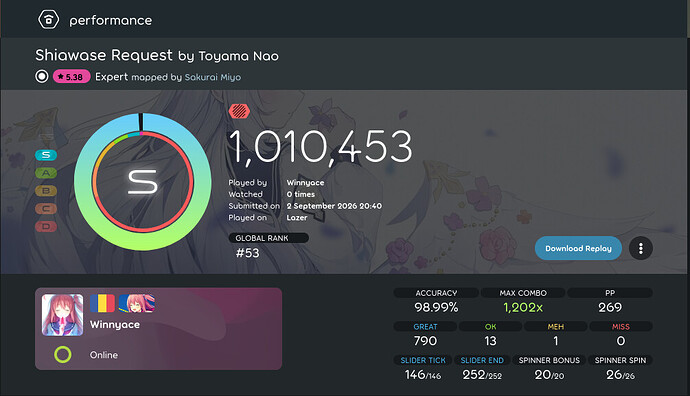This screenshot has width=690, height=396.
Task: Click the large S grade in accuracy ring
Action: coord(143,182)
